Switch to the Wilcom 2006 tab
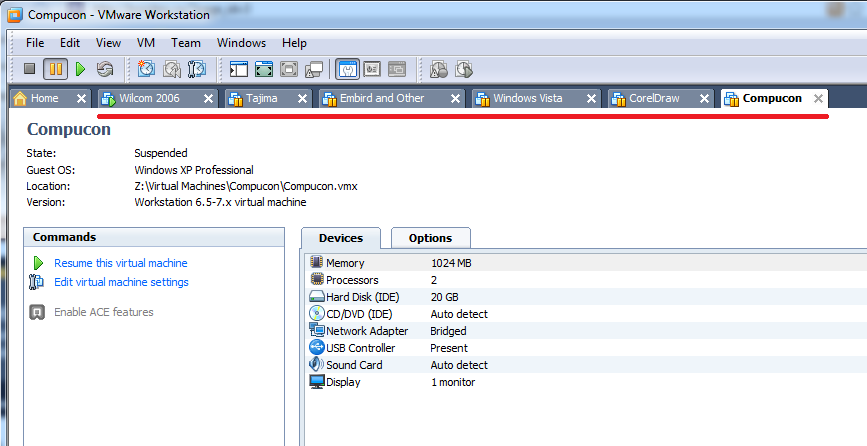The width and height of the screenshot is (867, 446). click(149, 99)
